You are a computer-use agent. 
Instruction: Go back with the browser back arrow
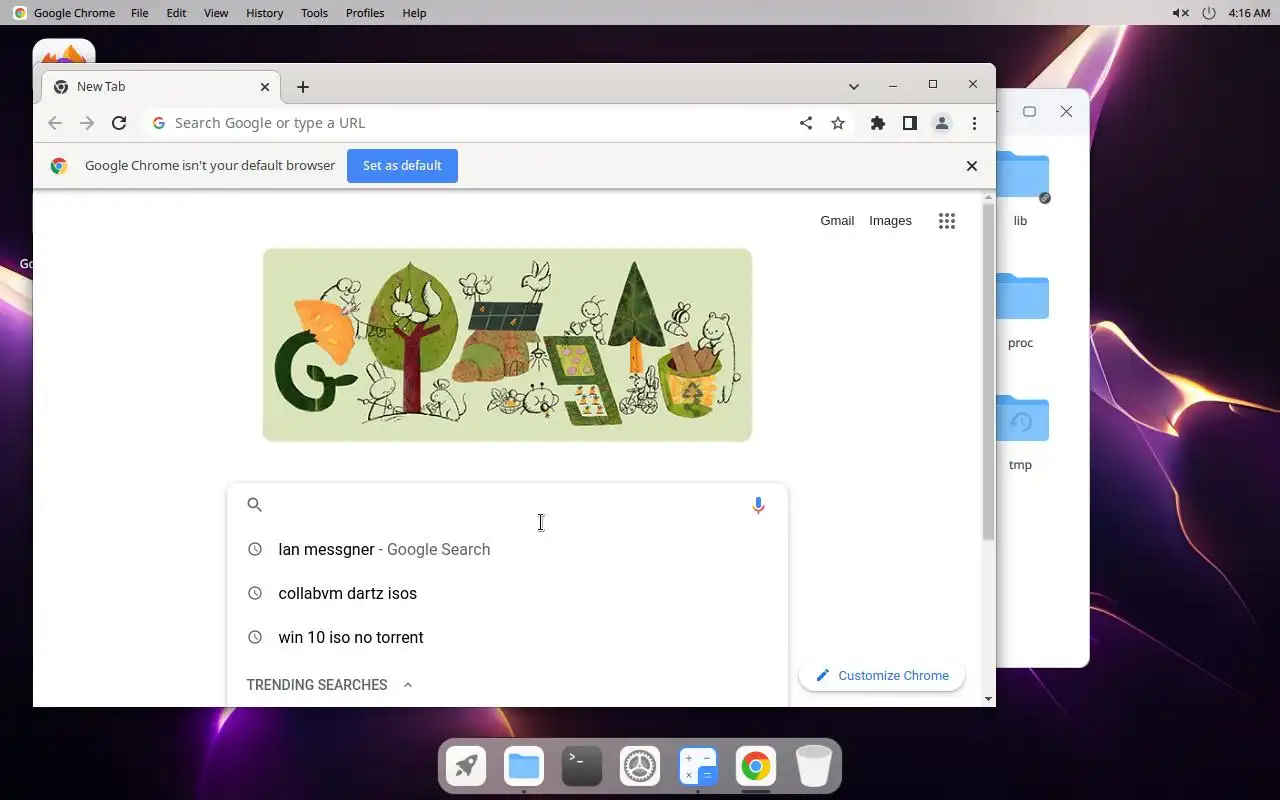tap(55, 123)
